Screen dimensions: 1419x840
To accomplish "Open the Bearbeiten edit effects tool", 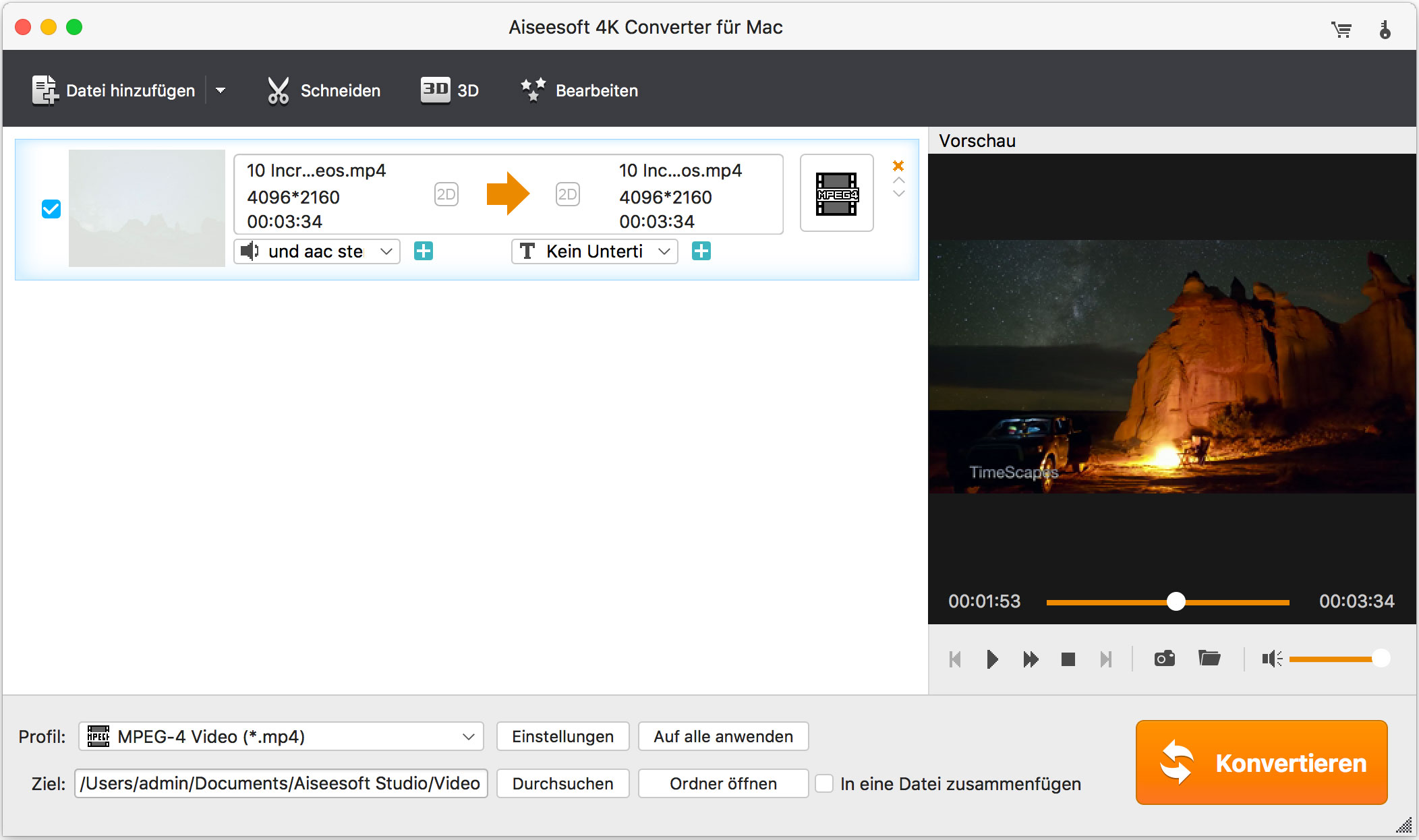I will tap(579, 90).
